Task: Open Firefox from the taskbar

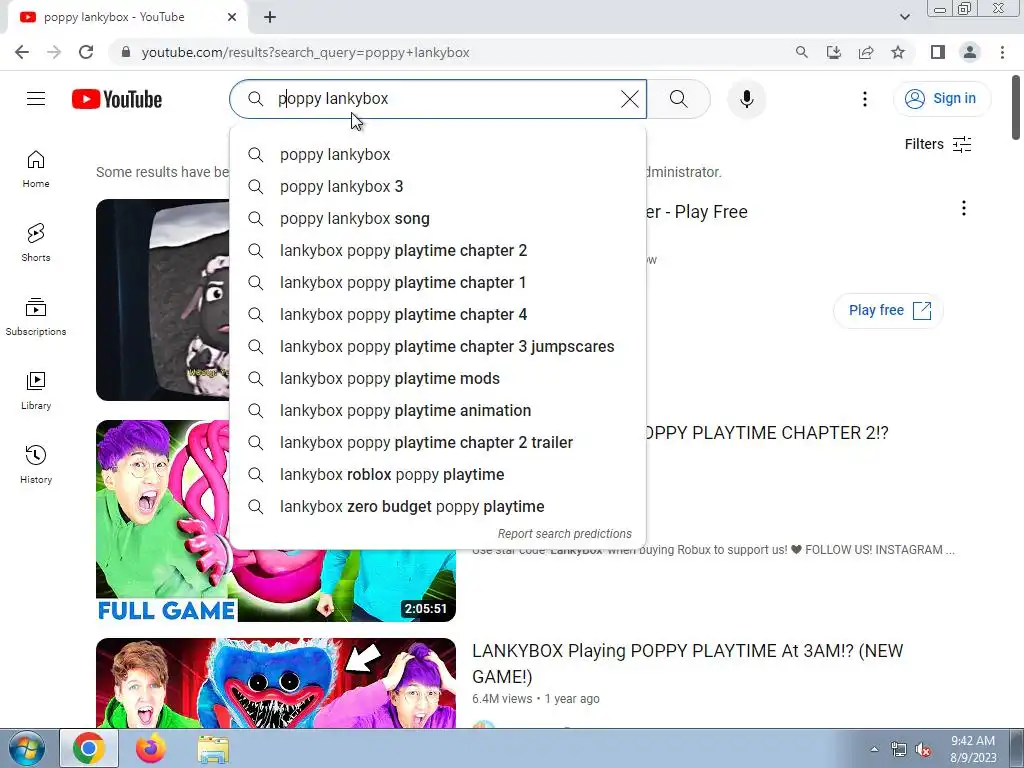Action: 151,748
